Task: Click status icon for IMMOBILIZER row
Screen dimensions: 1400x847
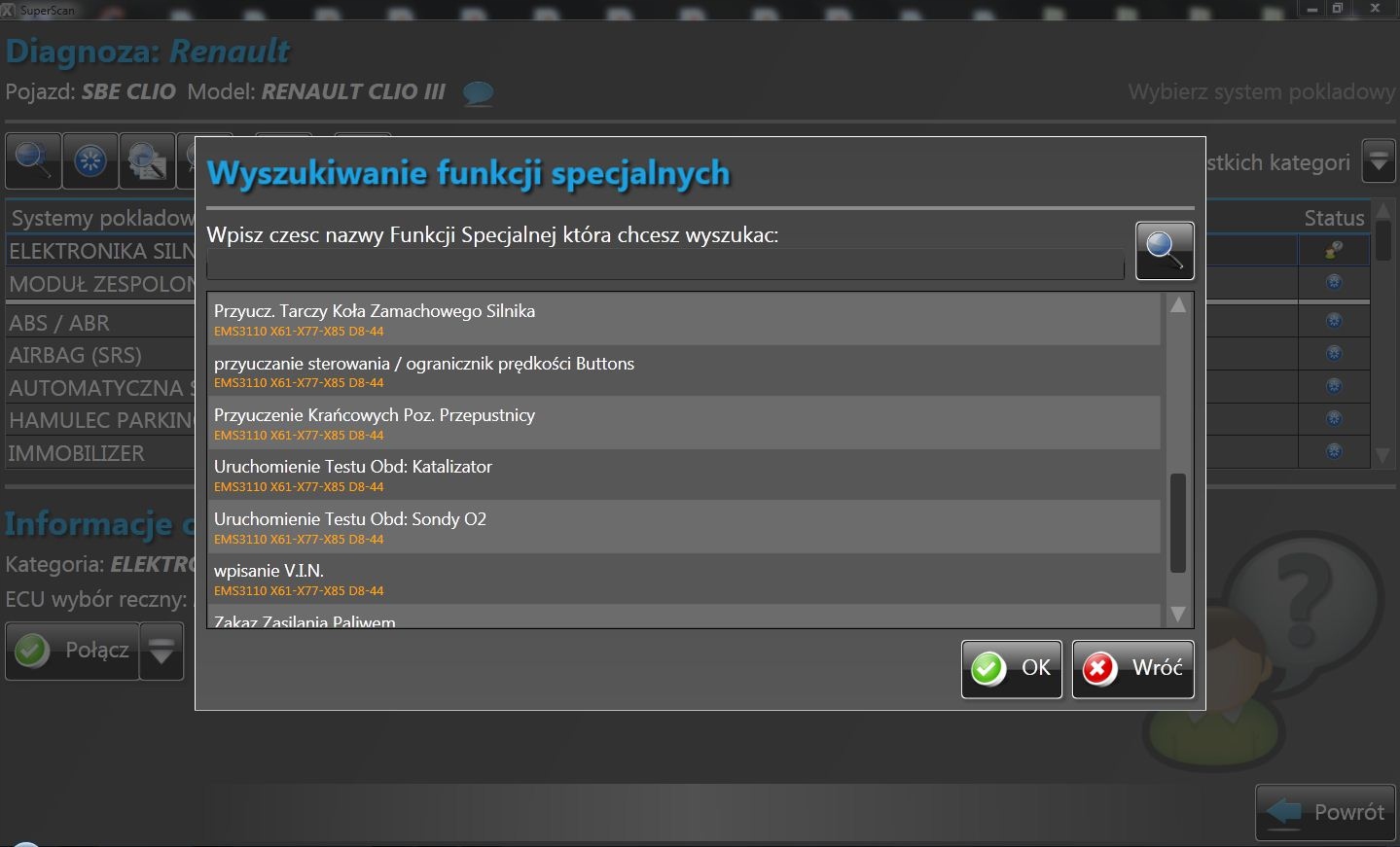Action: pyautogui.click(x=1334, y=452)
